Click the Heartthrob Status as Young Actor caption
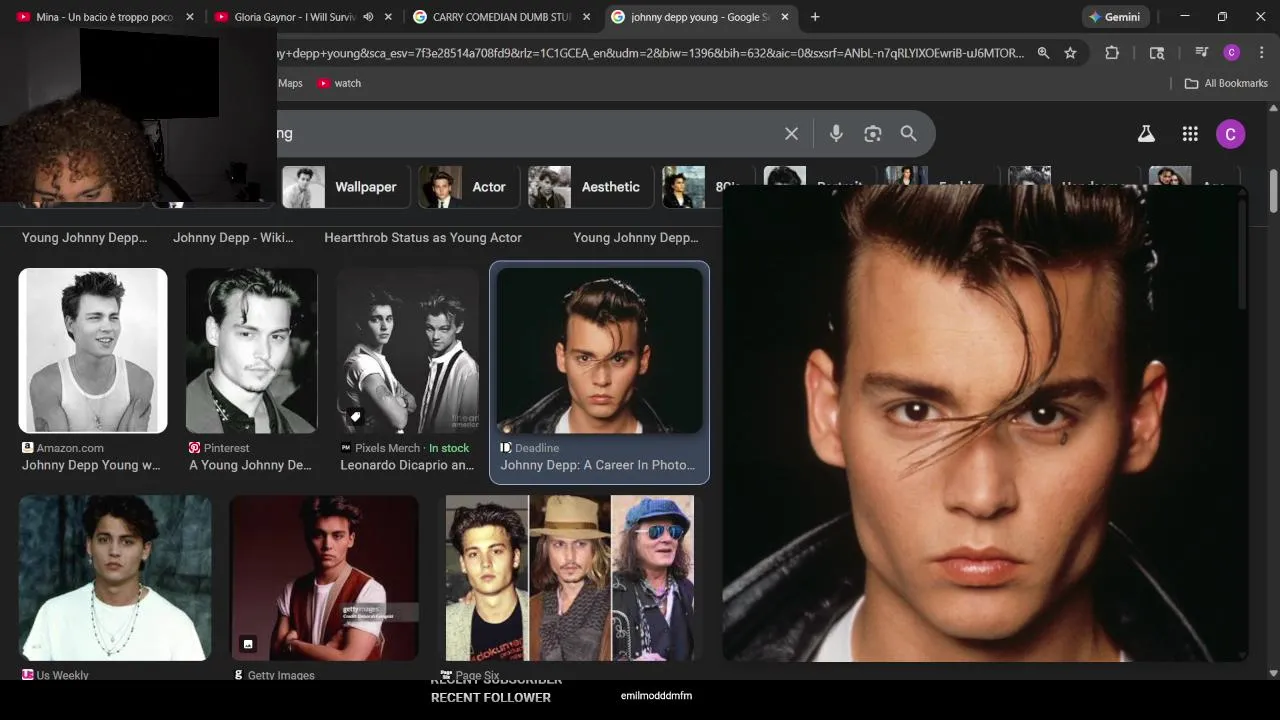Viewport: 1280px width, 720px height. (423, 238)
